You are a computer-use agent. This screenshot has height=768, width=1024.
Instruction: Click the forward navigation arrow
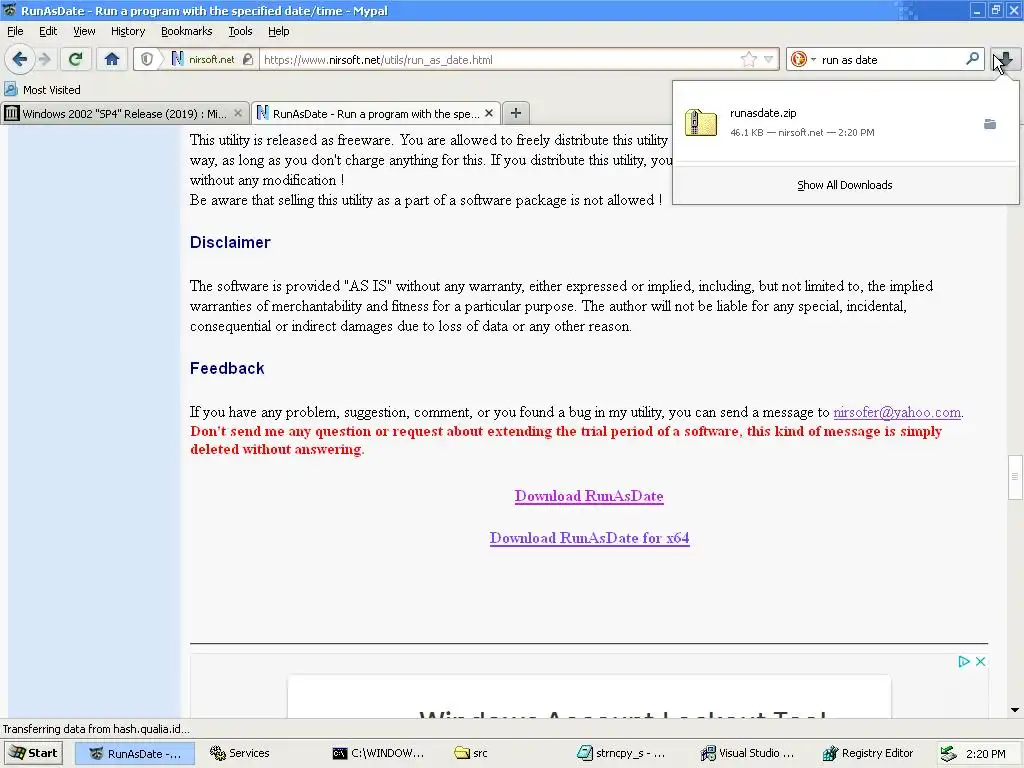45,59
